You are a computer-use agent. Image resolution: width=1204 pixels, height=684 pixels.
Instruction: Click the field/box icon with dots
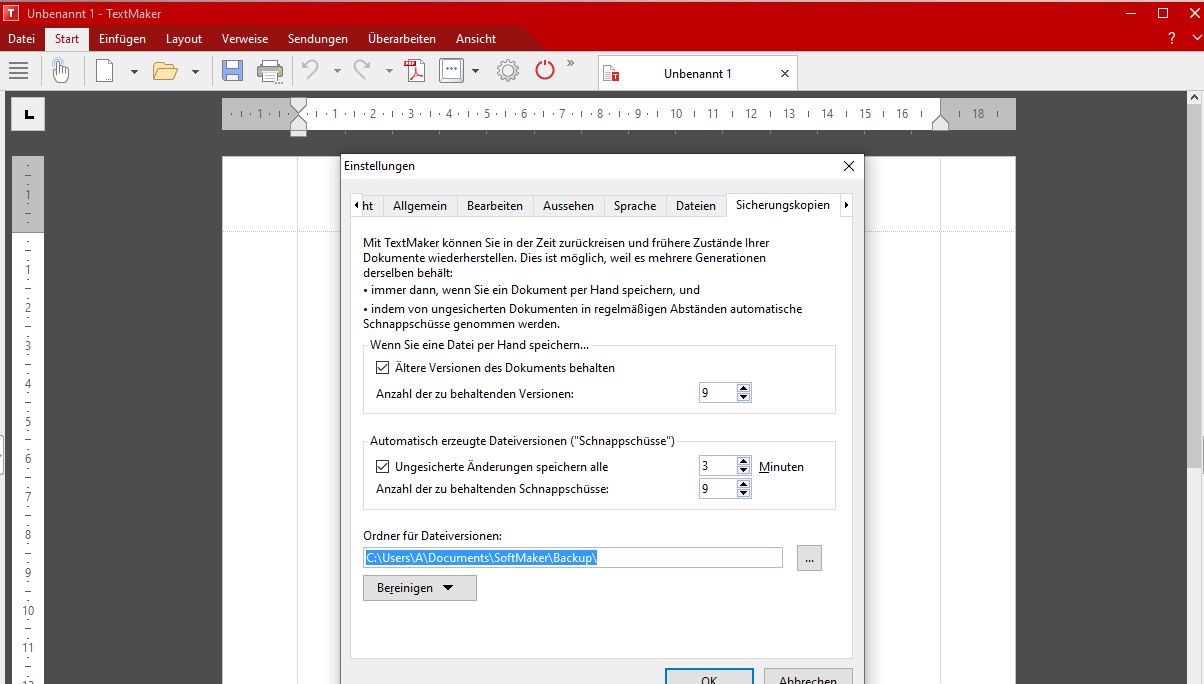click(x=451, y=71)
